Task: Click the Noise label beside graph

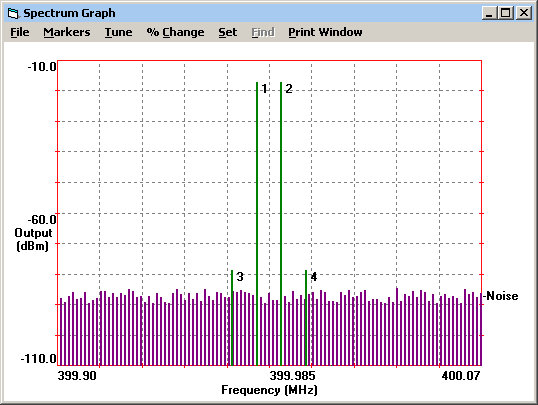Action: [x=501, y=296]
